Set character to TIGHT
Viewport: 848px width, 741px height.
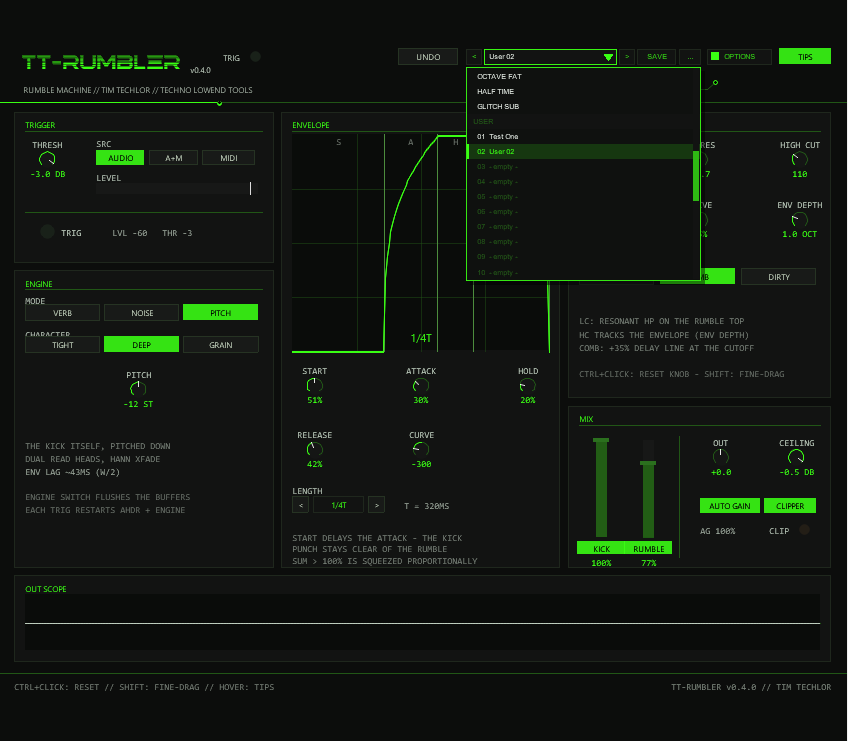tap(62, 345)
